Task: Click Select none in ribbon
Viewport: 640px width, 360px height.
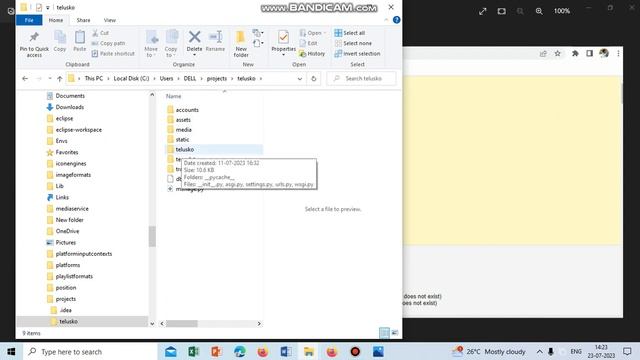Action: click(x=353, y=43)
